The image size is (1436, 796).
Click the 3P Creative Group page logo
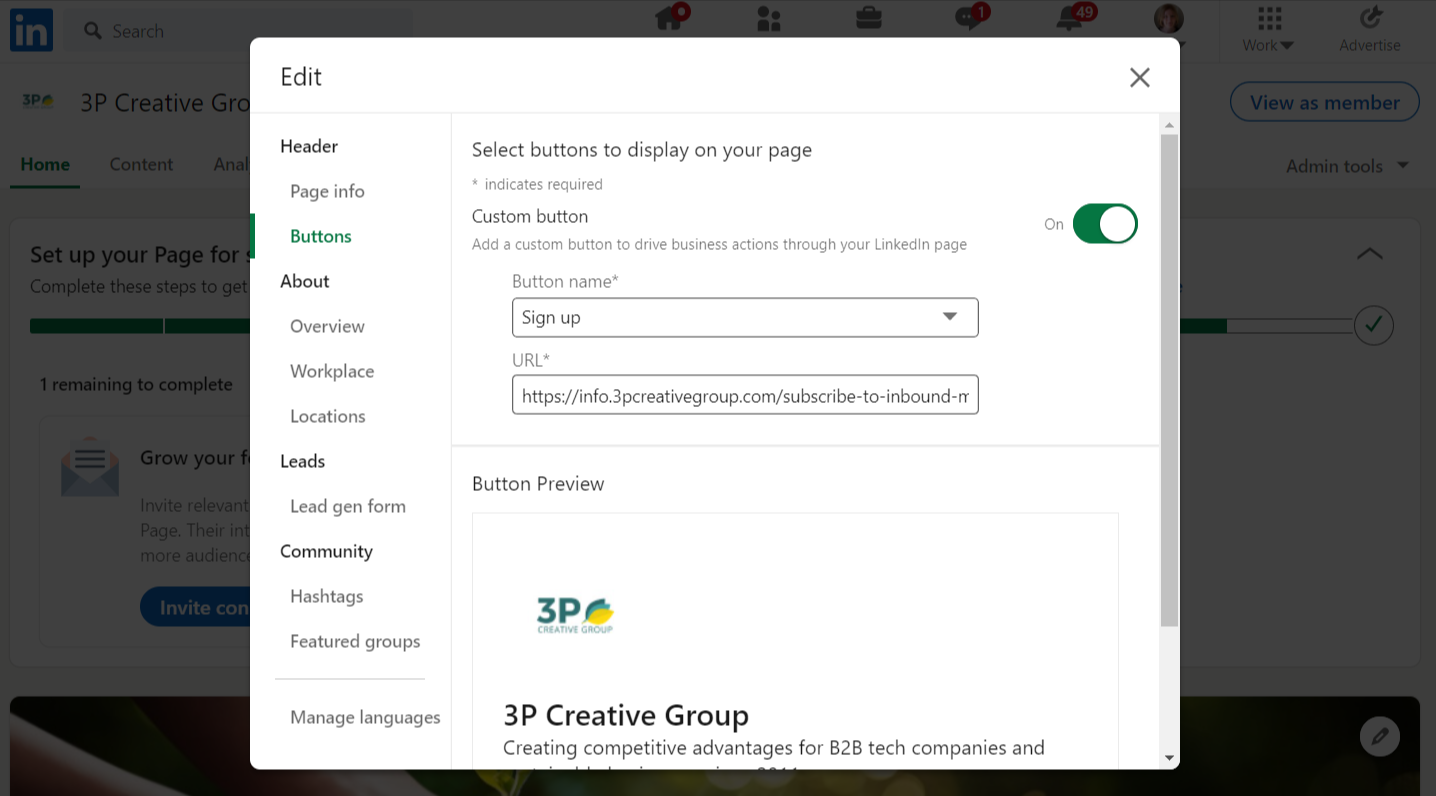click(38, 102)
